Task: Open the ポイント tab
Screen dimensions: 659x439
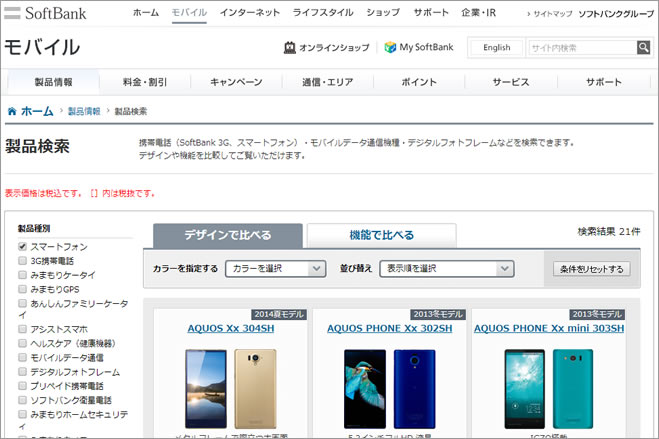Action: (x=419, y=82)
